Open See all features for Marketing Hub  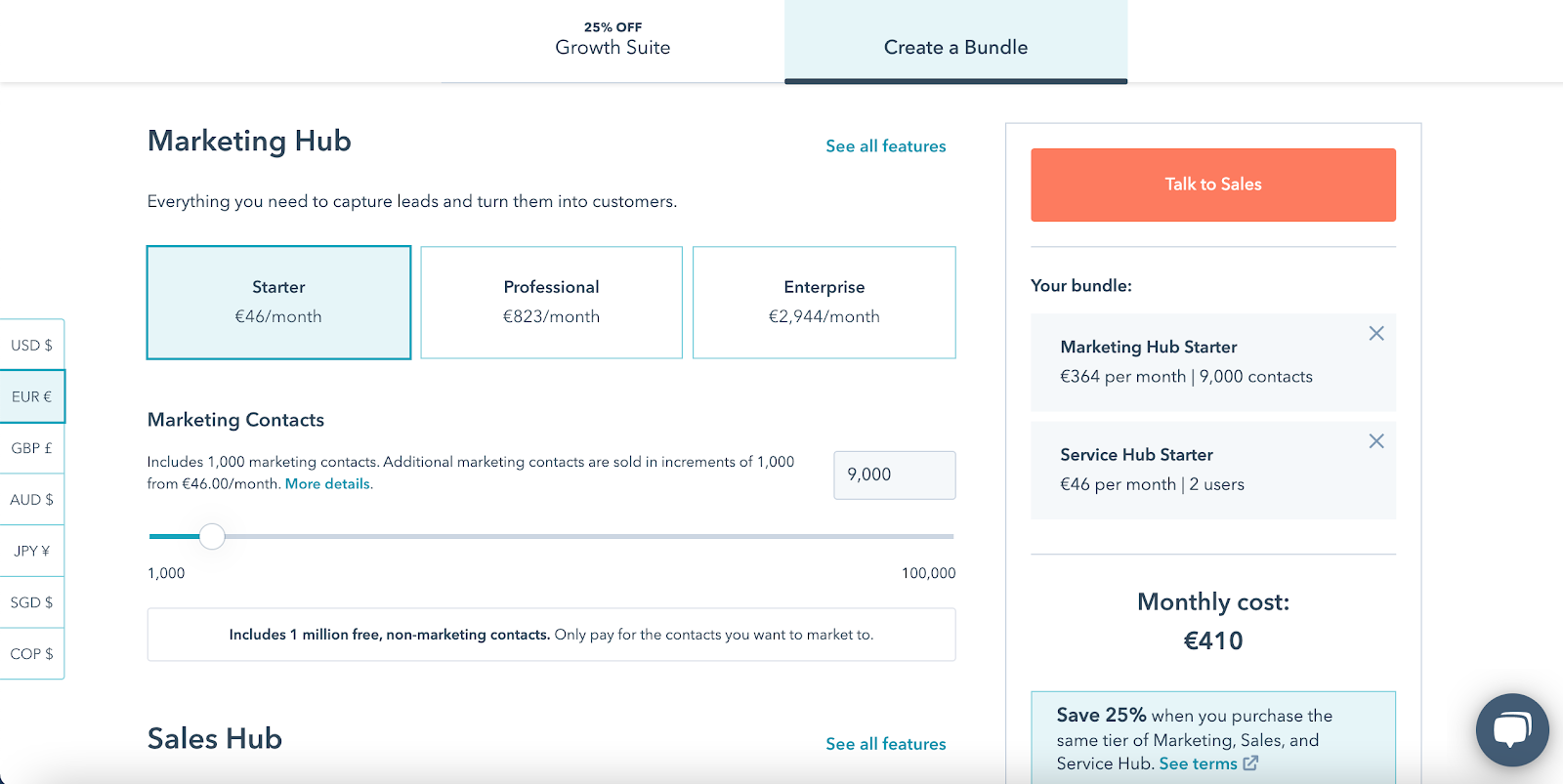click(x=885, y=145)
